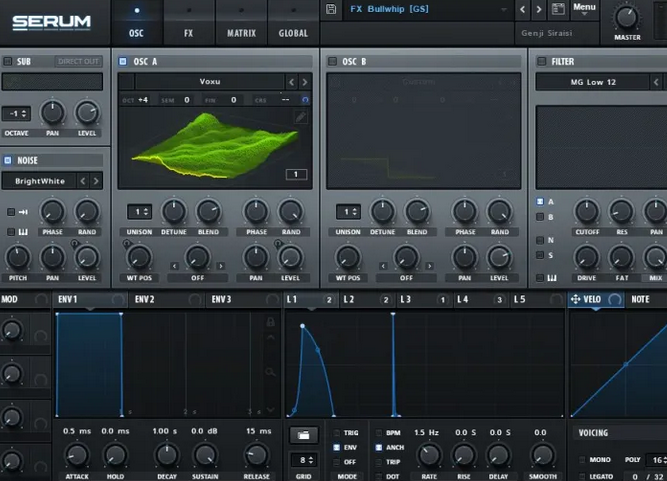Screen dimensions: 667x481
Task: Click the save preset floppy disk icon
Action: pyautogui.click(x=331, y=9)
